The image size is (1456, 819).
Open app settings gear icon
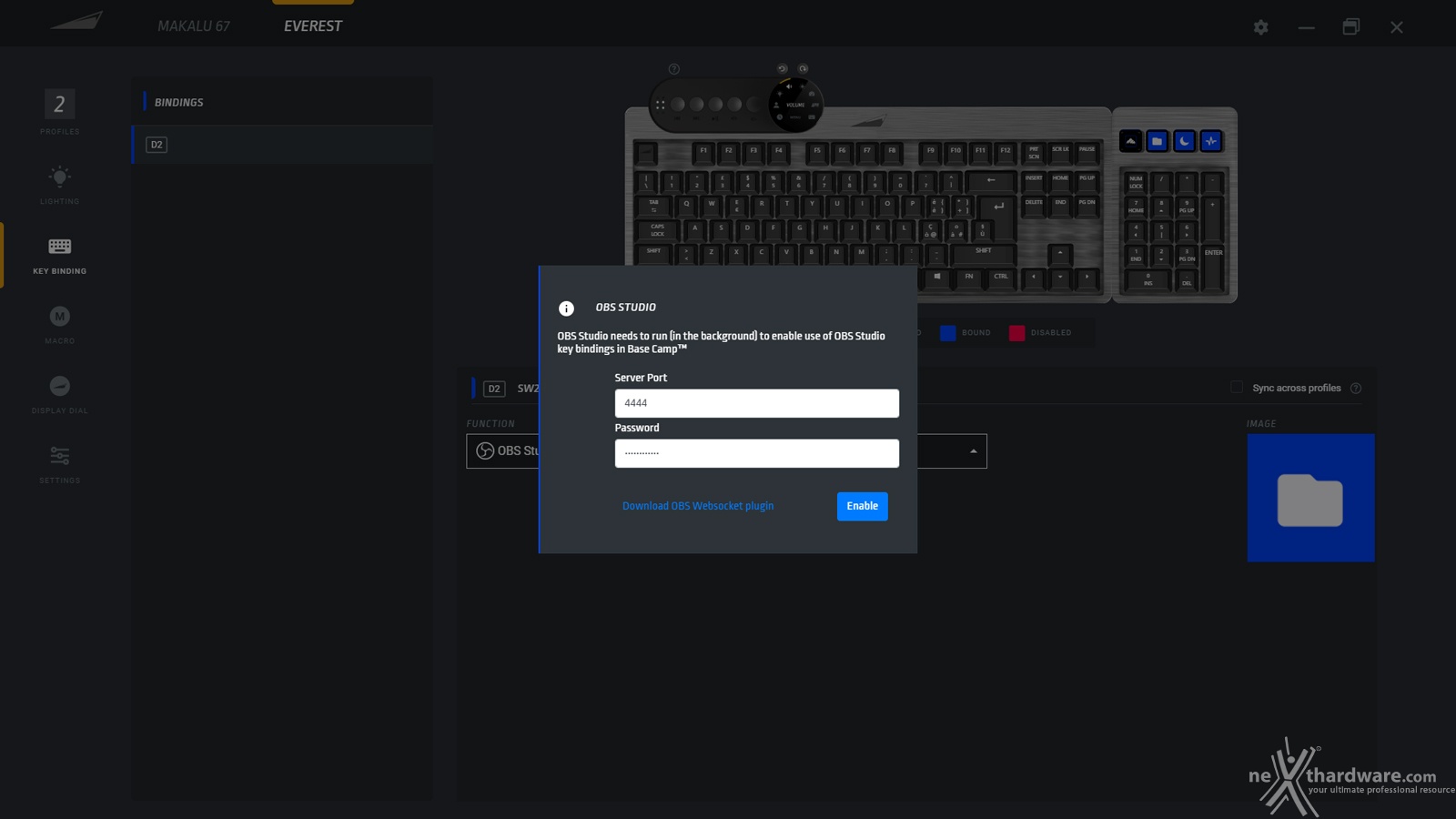(x=1260, y=27)
